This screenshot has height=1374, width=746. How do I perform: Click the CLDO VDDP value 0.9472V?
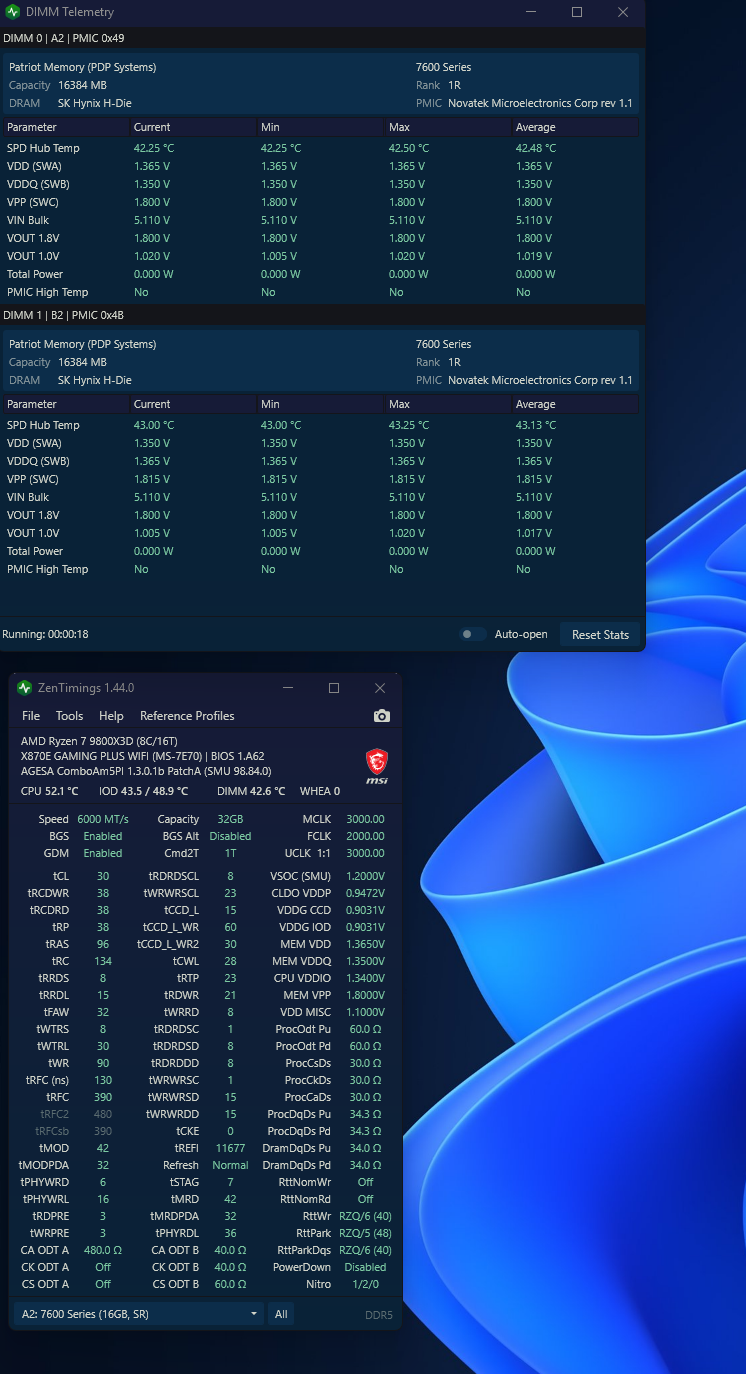click(365, 893)
